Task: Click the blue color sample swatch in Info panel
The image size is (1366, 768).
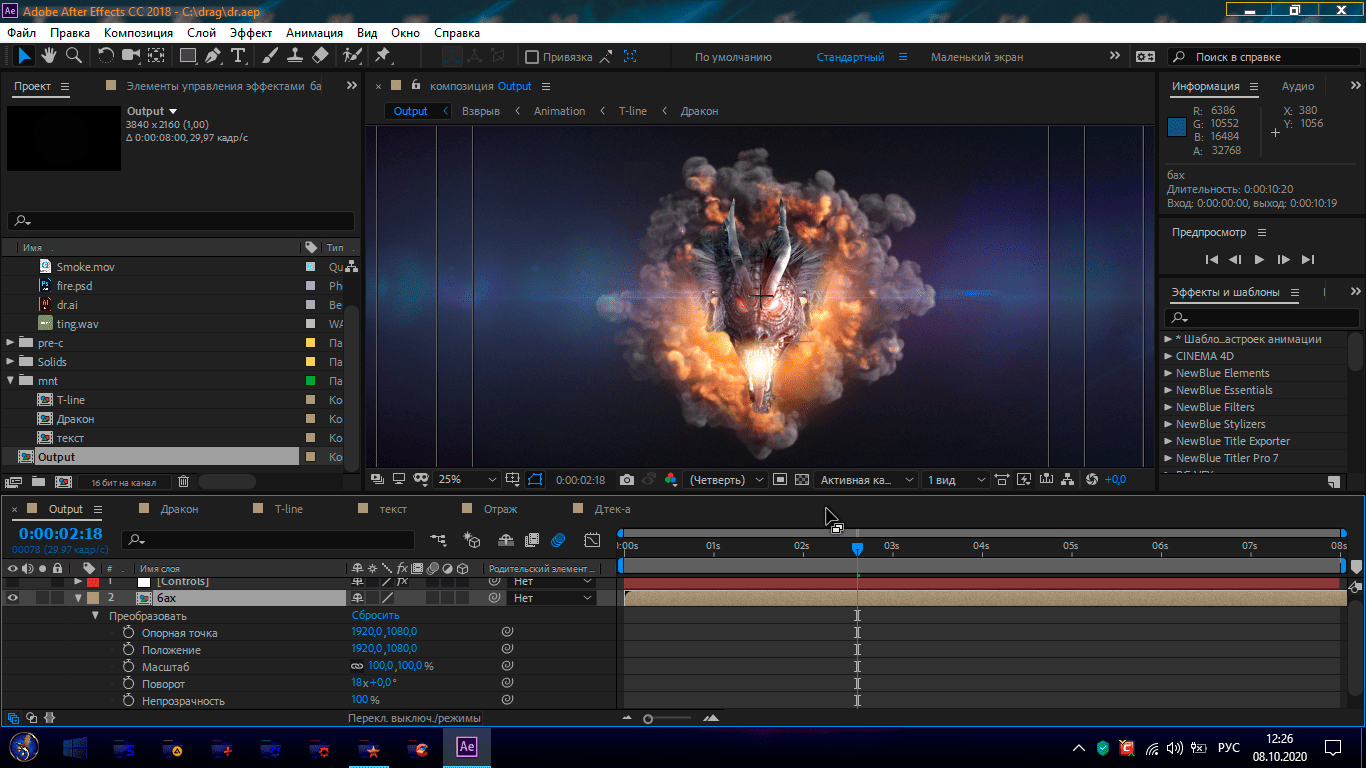Action: [1176, 127]
